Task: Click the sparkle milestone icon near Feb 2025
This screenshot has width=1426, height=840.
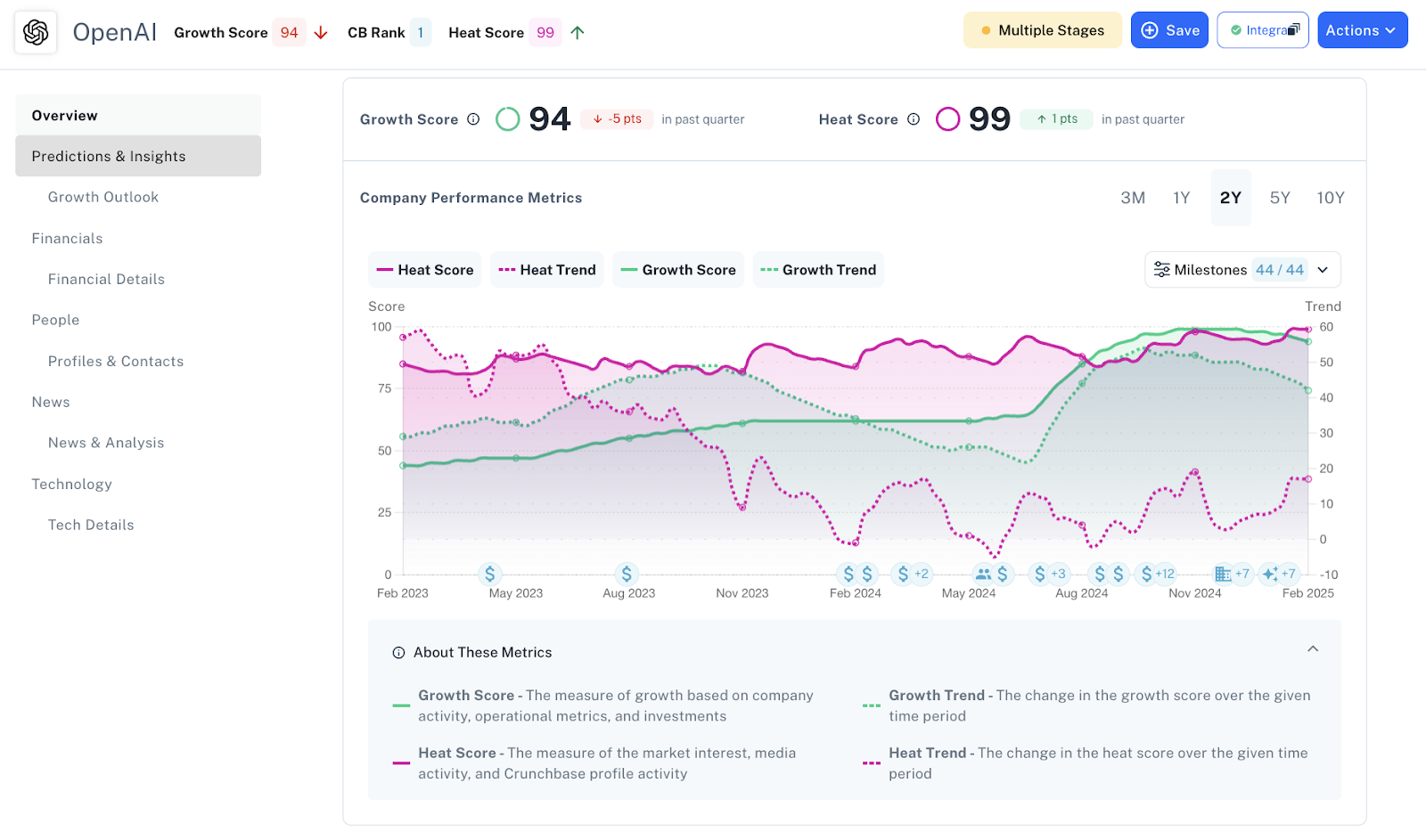Action: click(x=1270, y=574)
